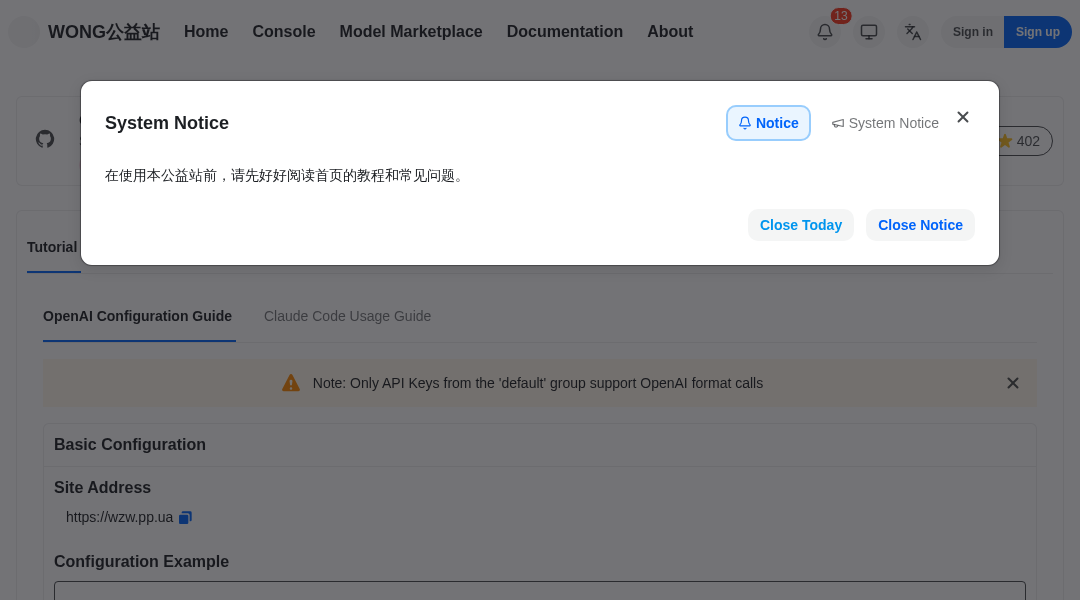Copy the site address https://wzw.pp.ua
Screen dimensions: 1080x600
(x=185, y=517)
